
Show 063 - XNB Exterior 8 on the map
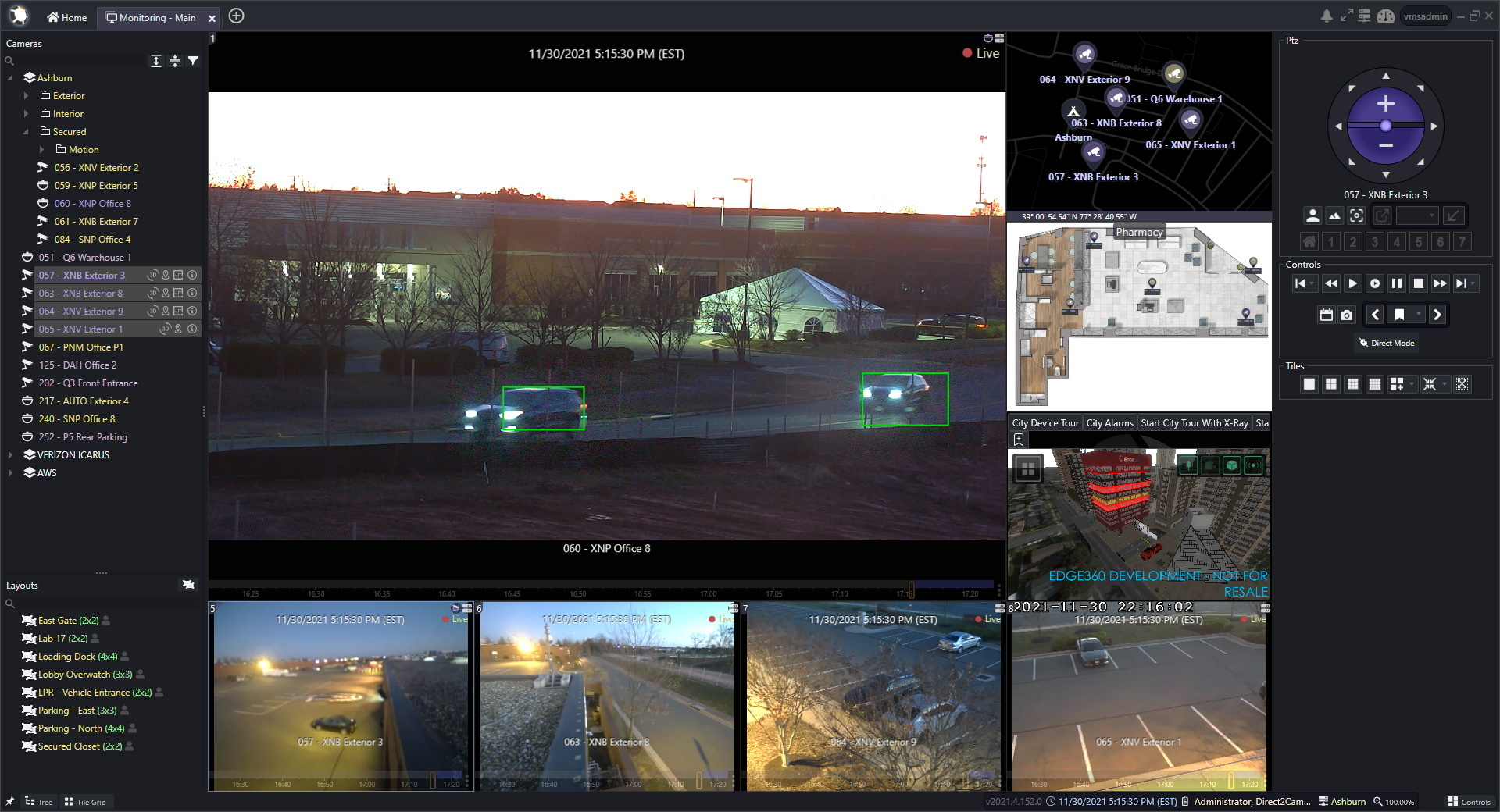(x=166, y=293)
